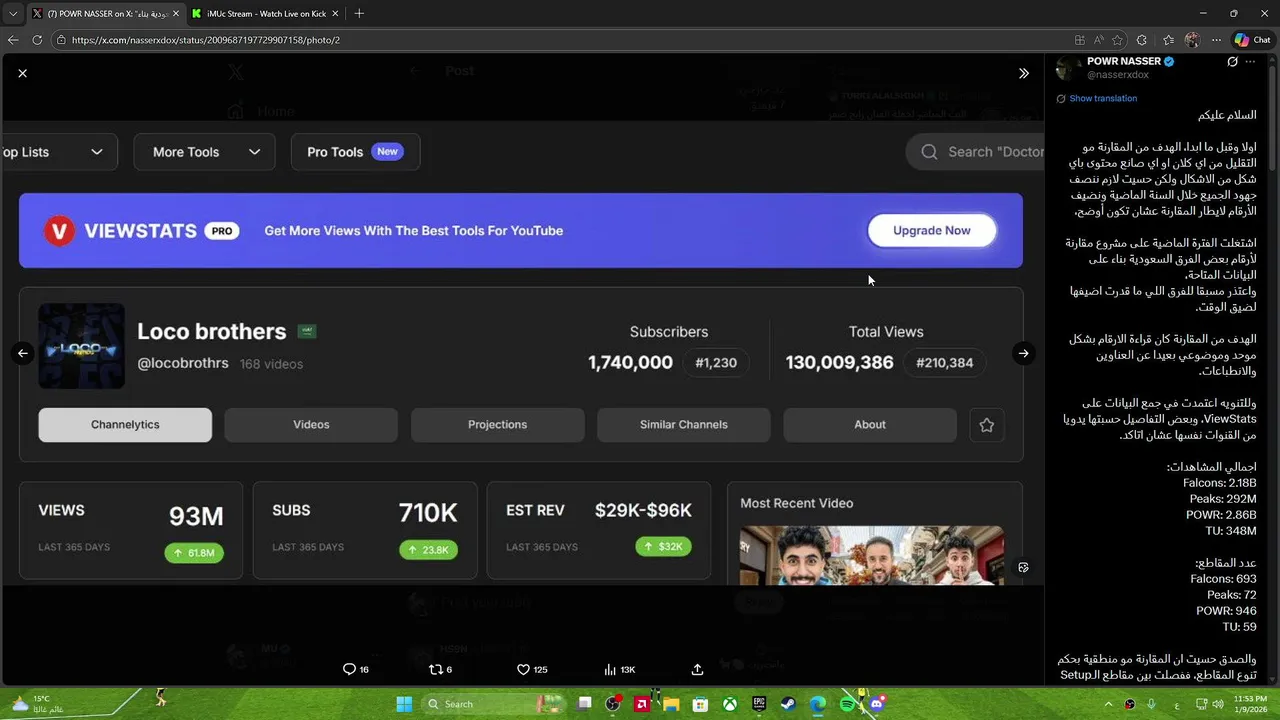The height and width of the screenshot is (720, 1280).
Task: Click Upgrade Now in ViewStats banner
Action: [x=931, y=230]
